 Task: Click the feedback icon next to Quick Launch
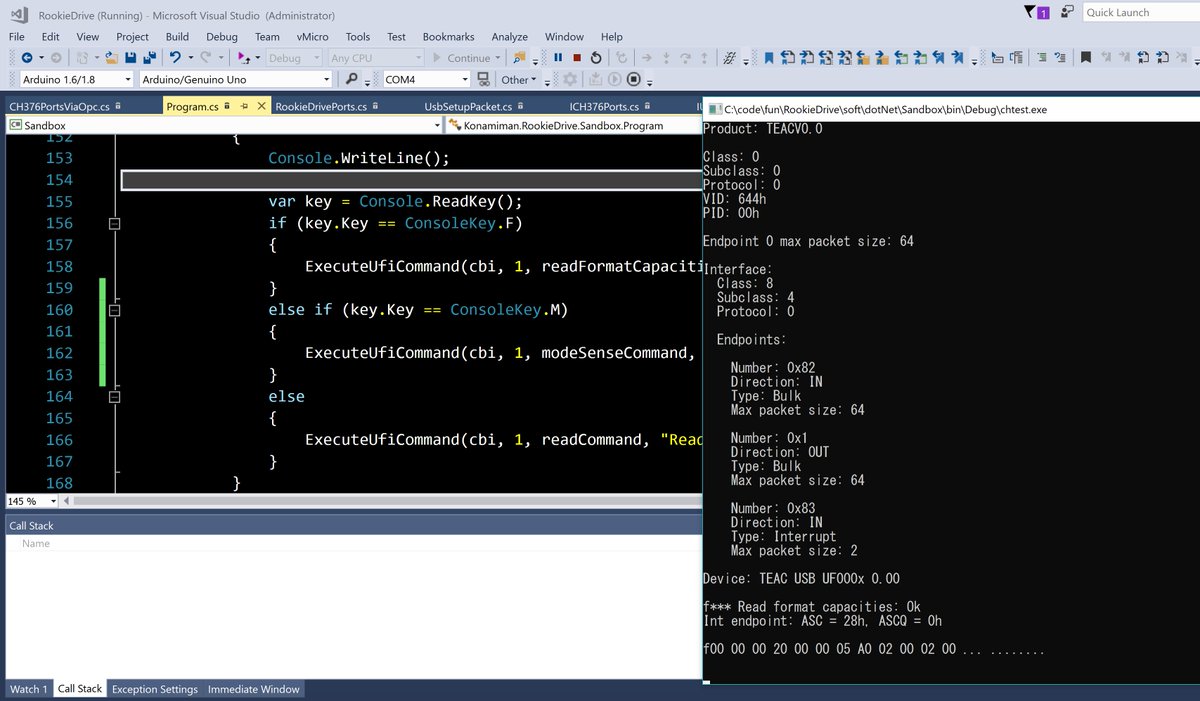pyautogui.click(x=1068, y=12)
